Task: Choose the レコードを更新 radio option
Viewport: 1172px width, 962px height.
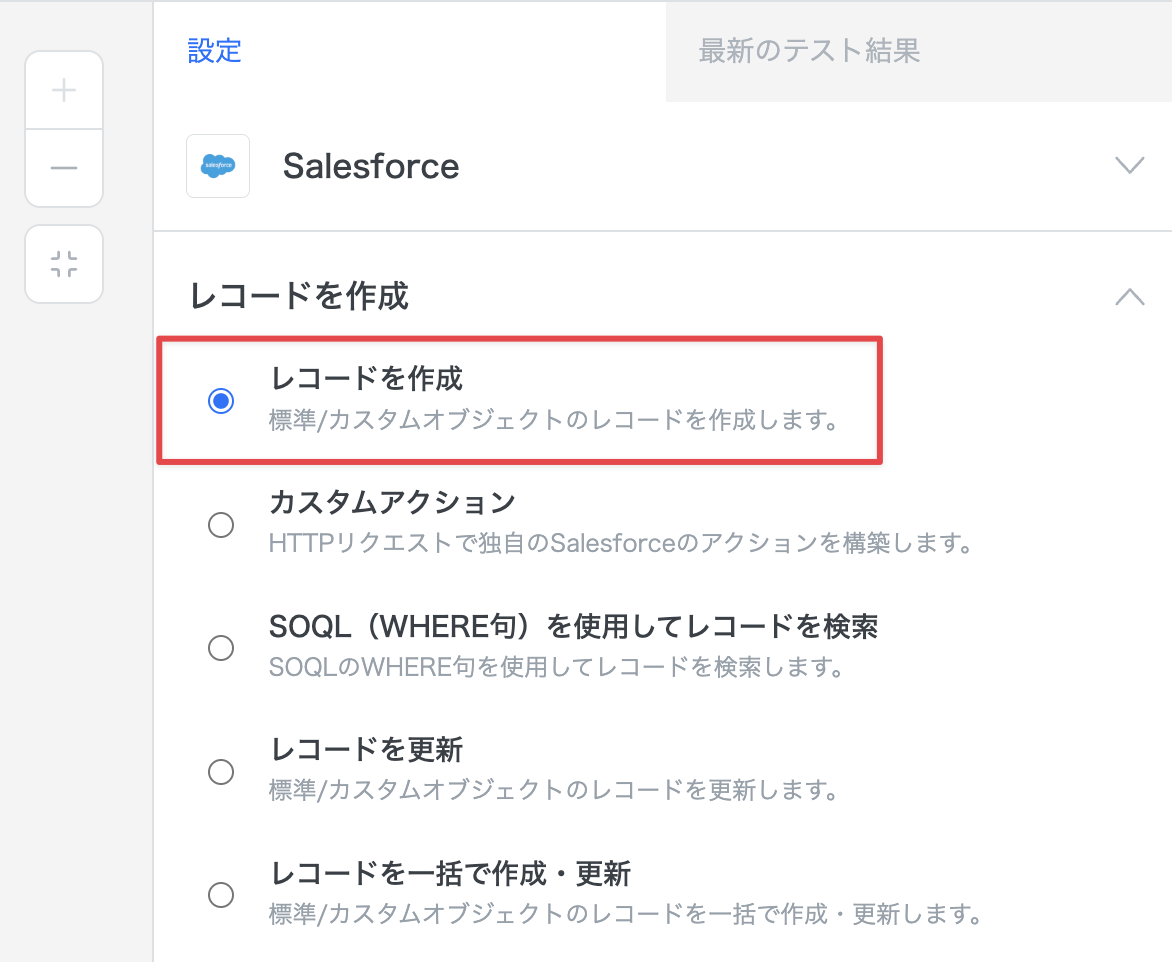Action: [x=221, y=772]
